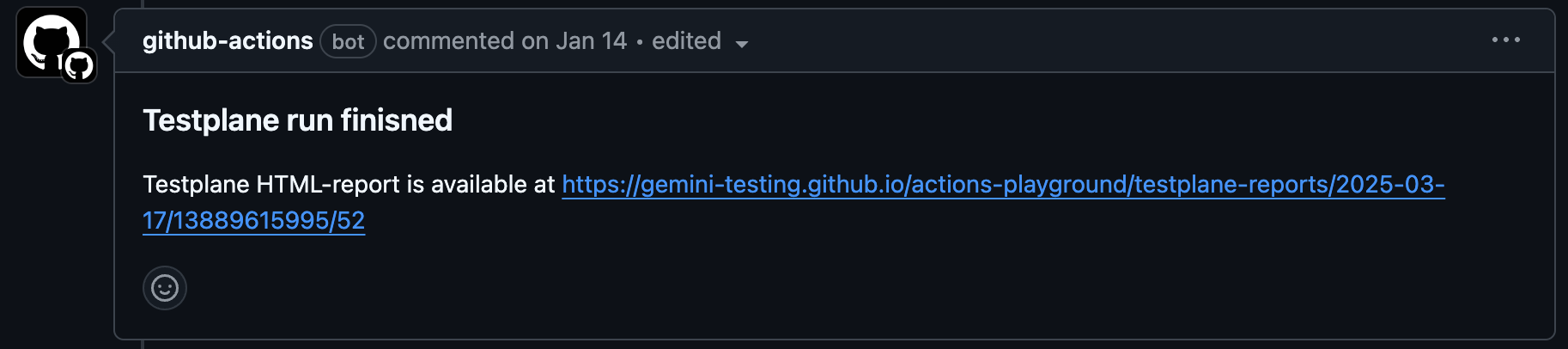Click the "Jan 14" date text

point(591,41)
